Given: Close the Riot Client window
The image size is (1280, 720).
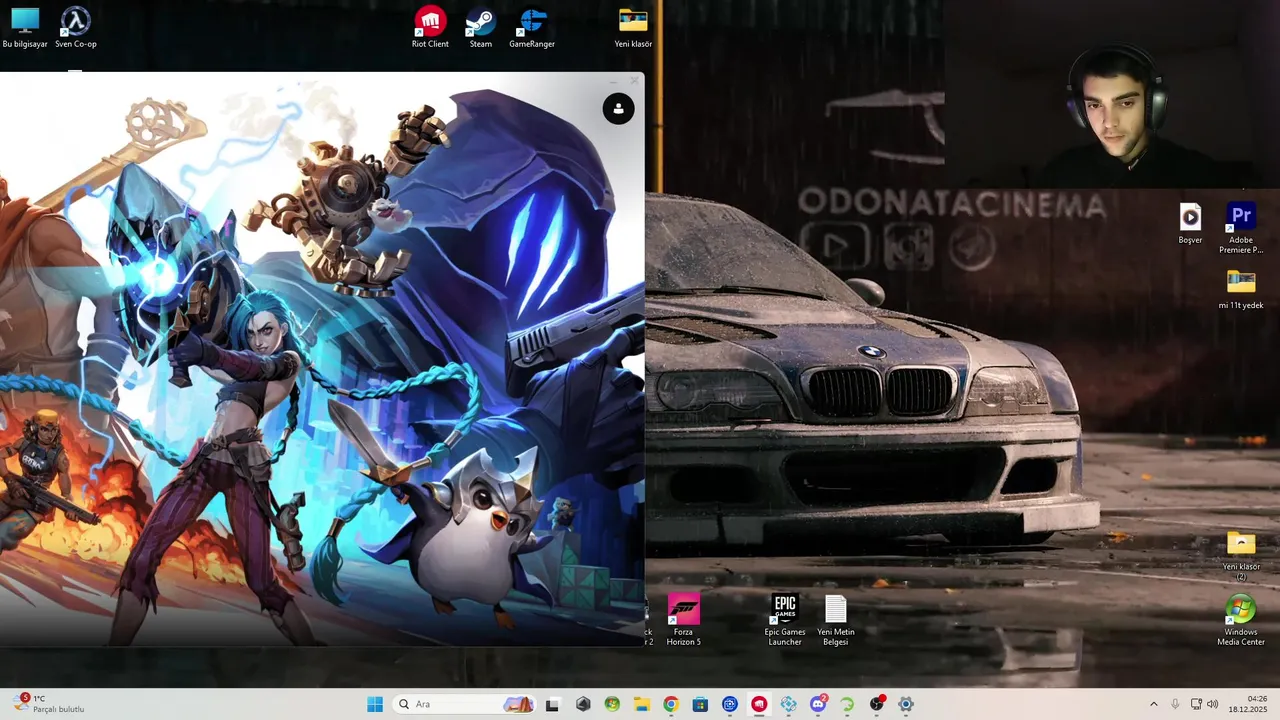Looking at the screenshot, I should click(x=634, y=81).
